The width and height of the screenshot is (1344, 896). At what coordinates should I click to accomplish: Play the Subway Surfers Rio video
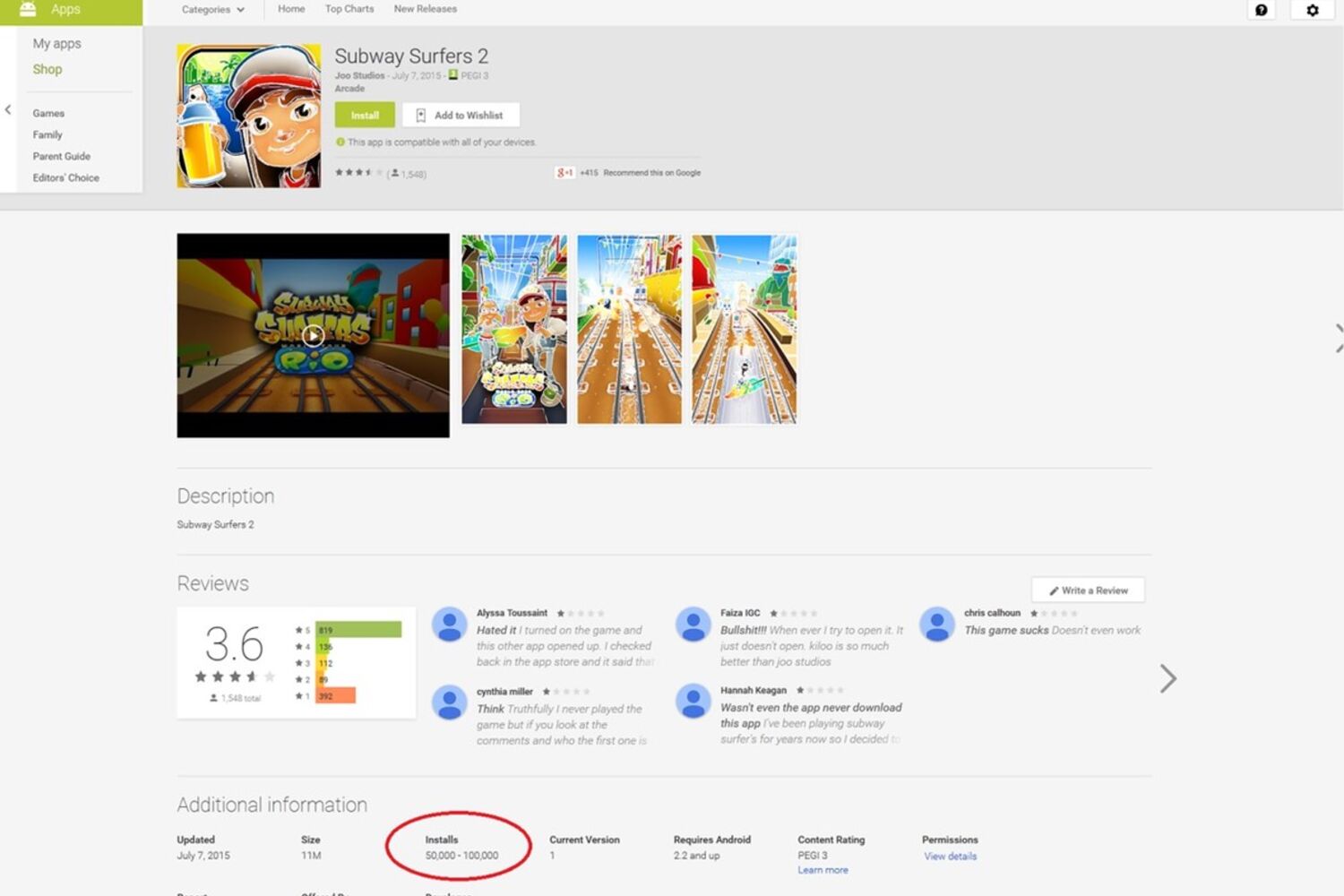(313, 336)
